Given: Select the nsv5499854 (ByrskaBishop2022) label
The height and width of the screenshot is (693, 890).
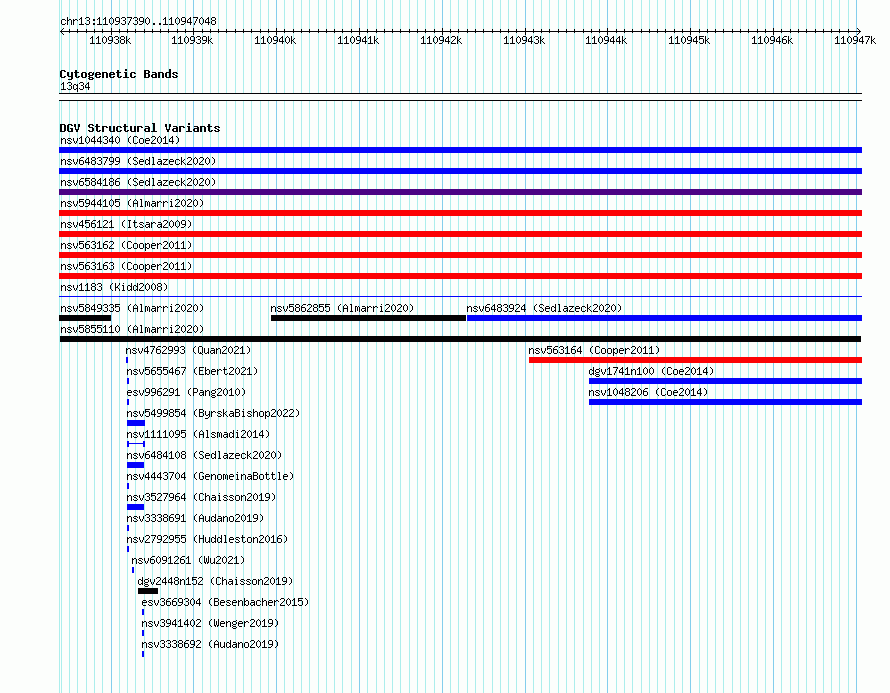Looking at the screenshot, I should coord(213,413).
